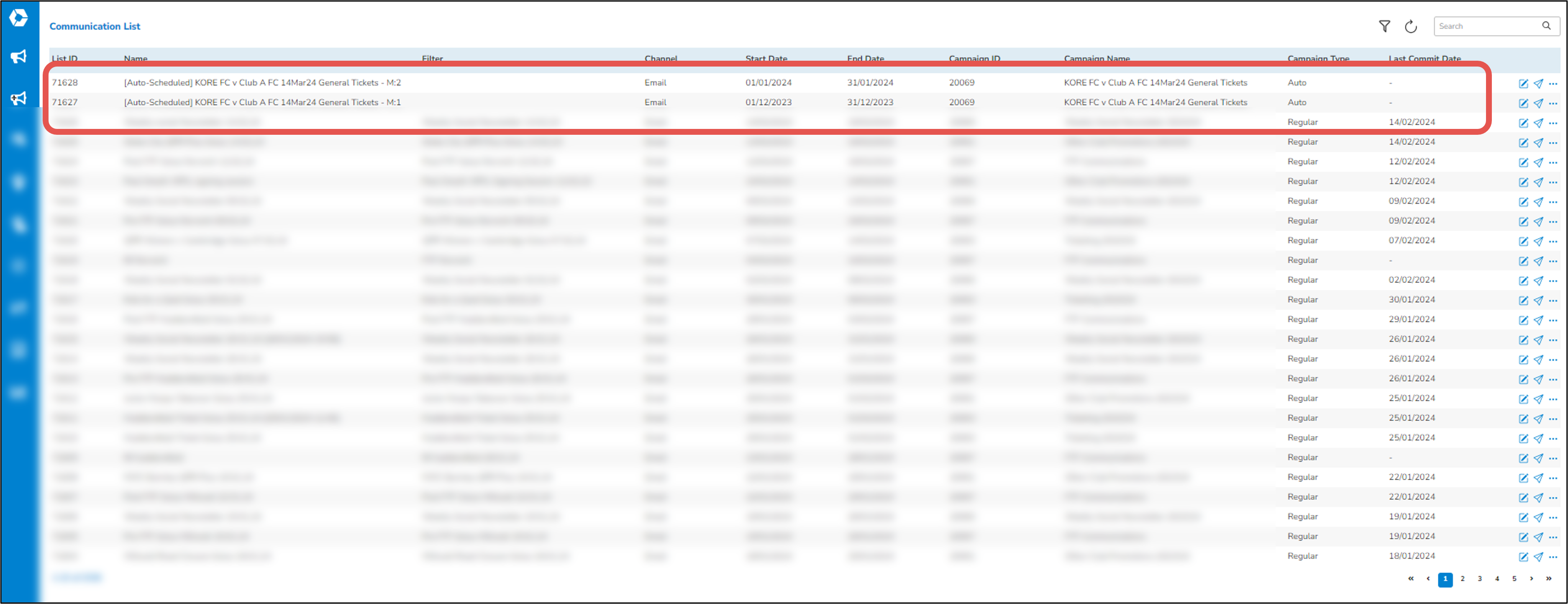The width and height of the screenshot is (1568, 604).
Task: Sort by the Name column header
Action: coord(136,59)
